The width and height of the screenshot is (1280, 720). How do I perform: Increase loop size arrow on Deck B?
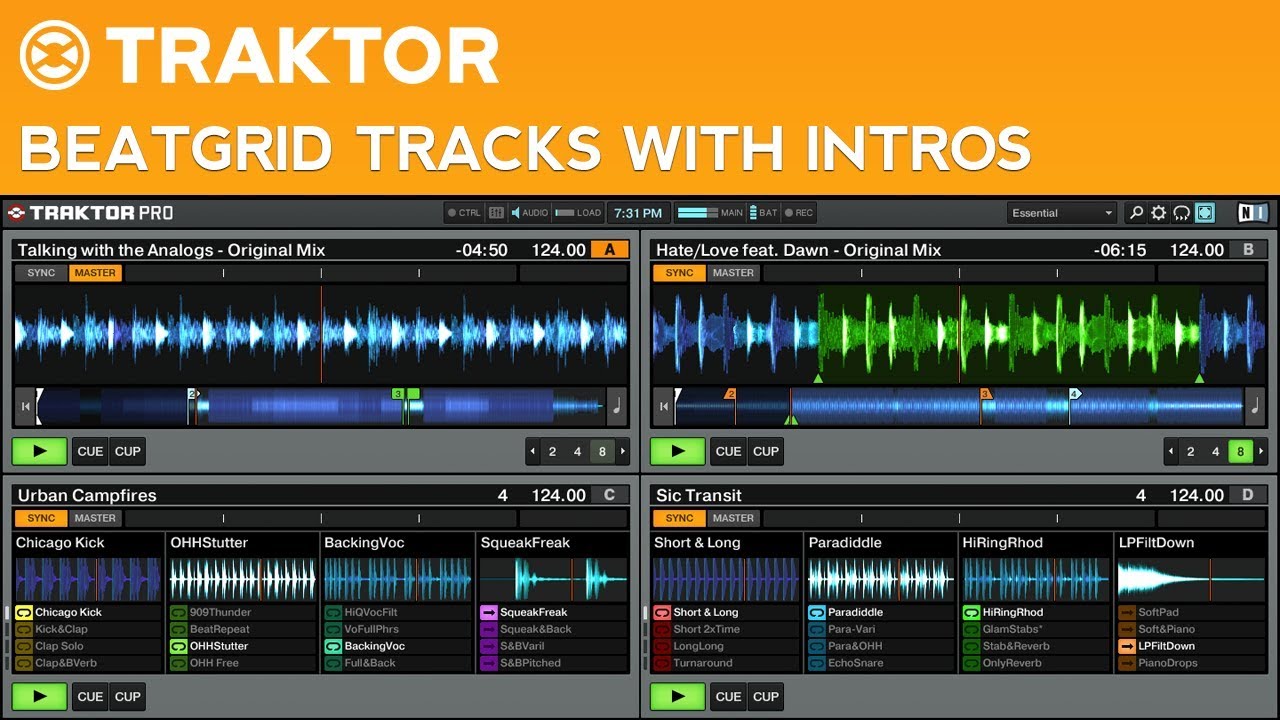1261,452
